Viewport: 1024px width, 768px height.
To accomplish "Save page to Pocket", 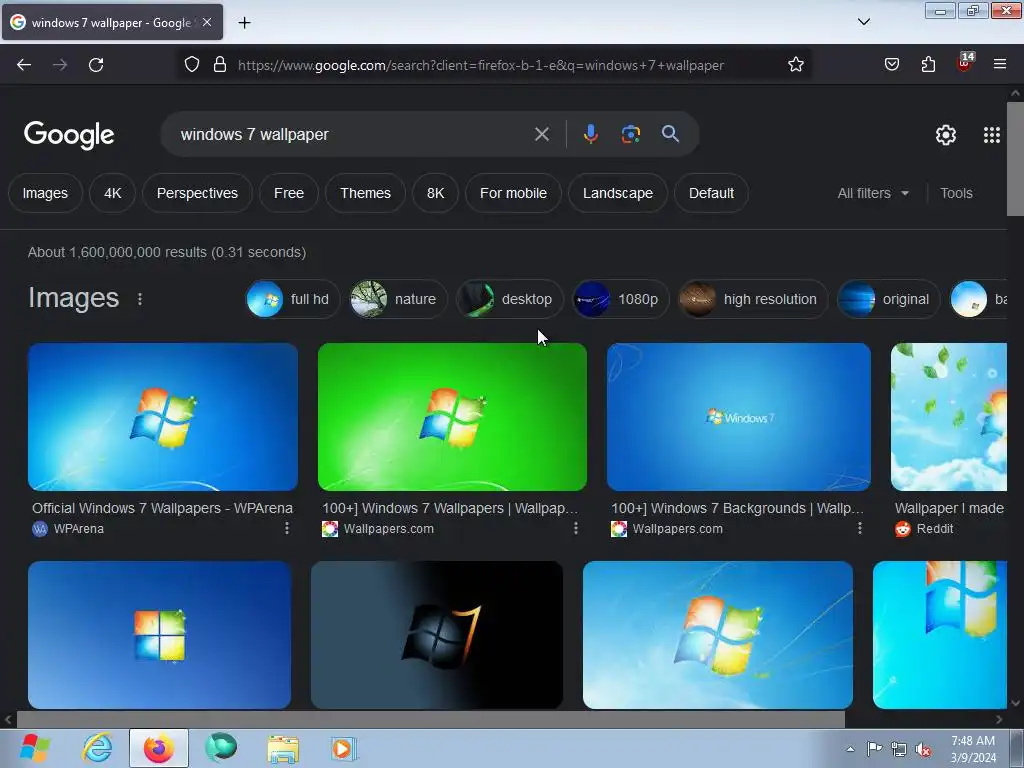I will pyautogui.click(x=892, y=65).
